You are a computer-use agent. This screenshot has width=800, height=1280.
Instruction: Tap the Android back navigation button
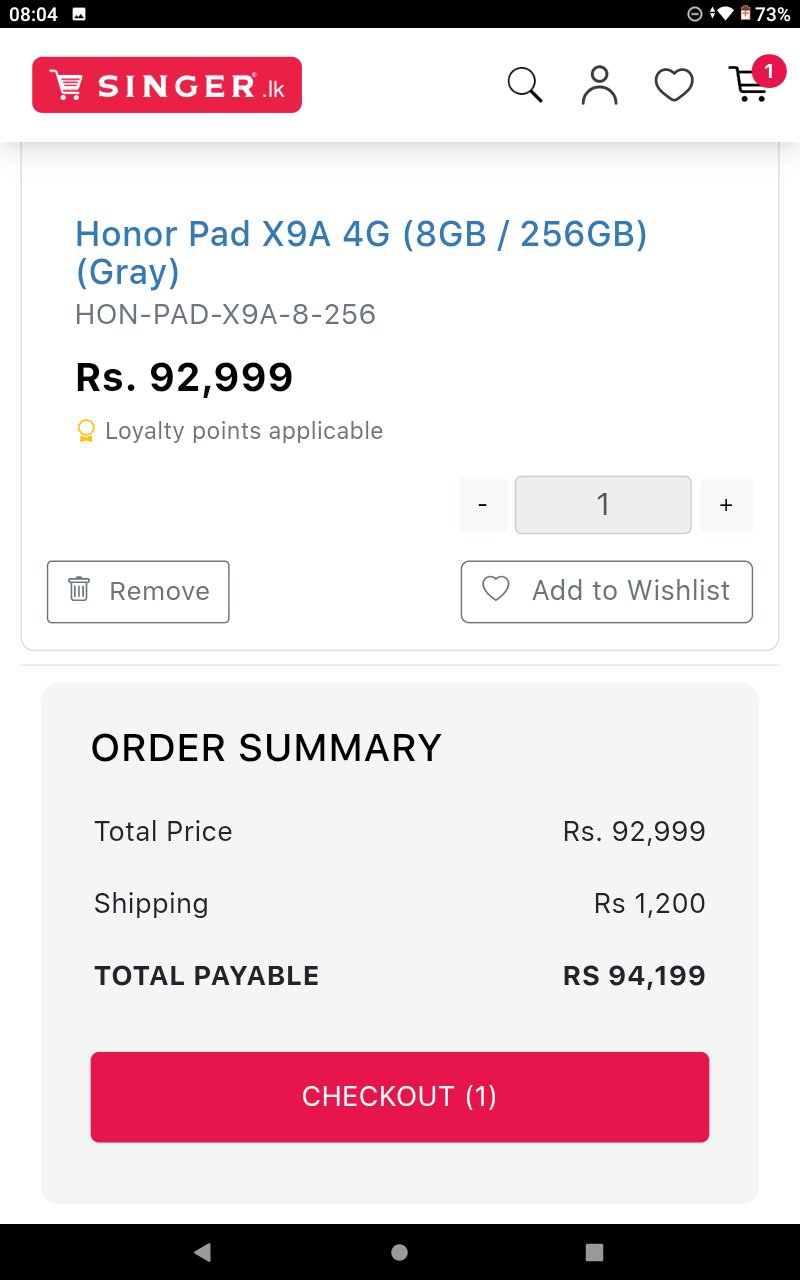(203, 1252)
